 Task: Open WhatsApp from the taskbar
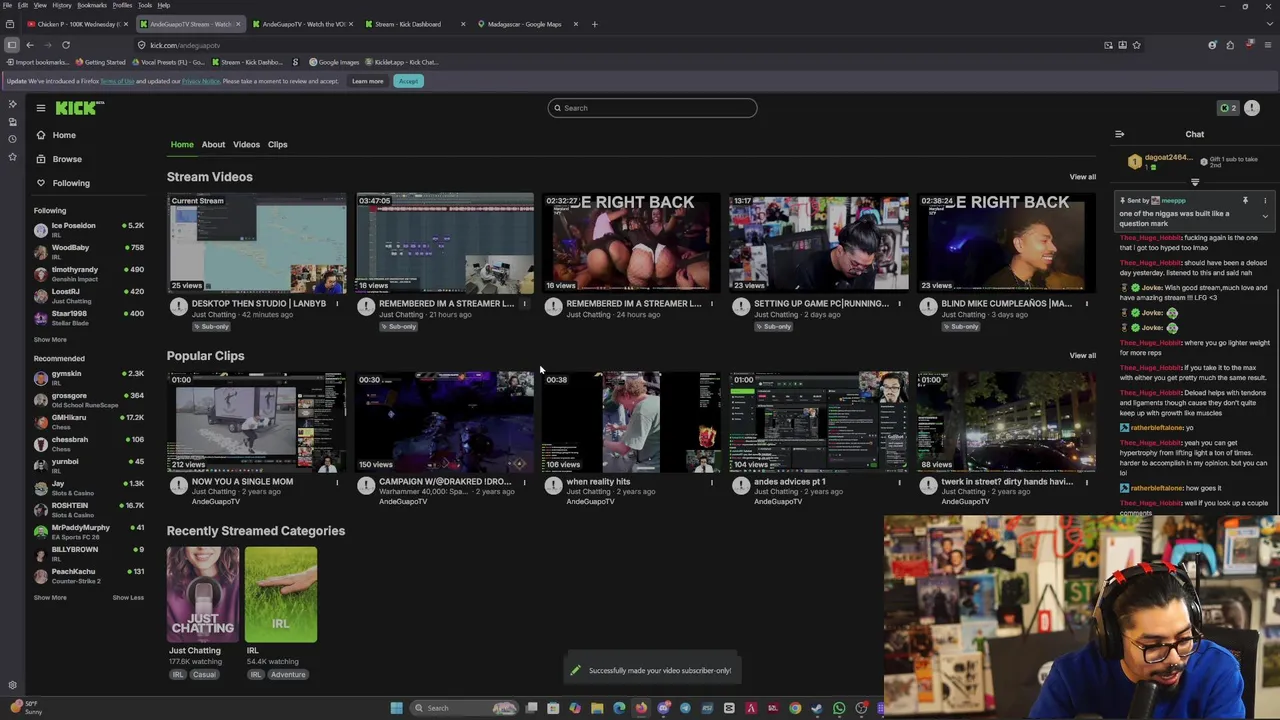839,708
